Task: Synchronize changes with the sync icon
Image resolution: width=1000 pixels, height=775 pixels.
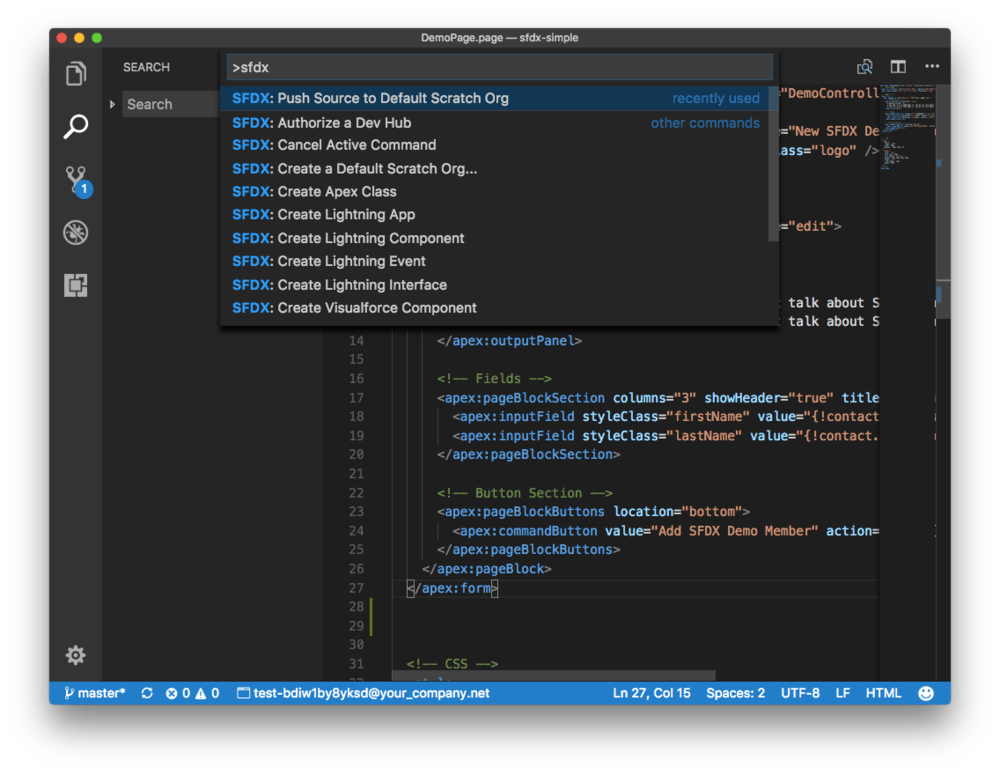Action: point(147,693)
